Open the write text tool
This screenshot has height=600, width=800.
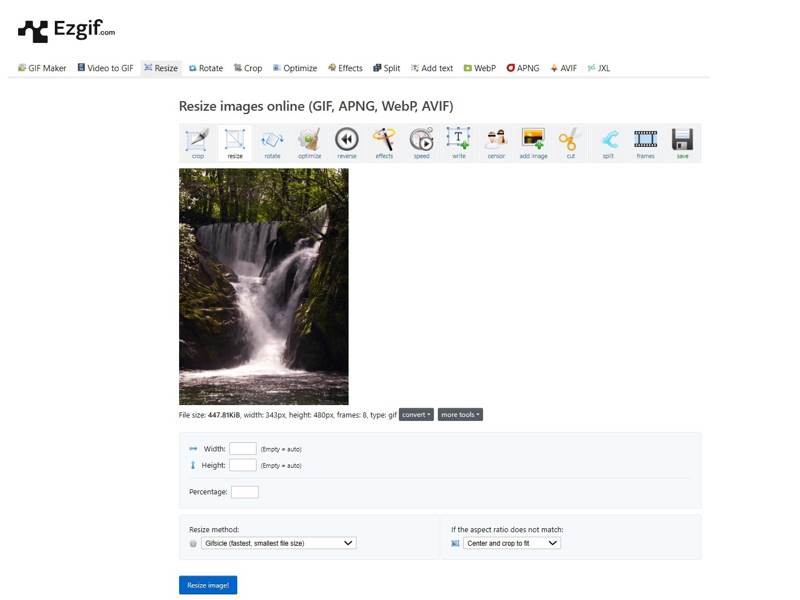[458, 142]
